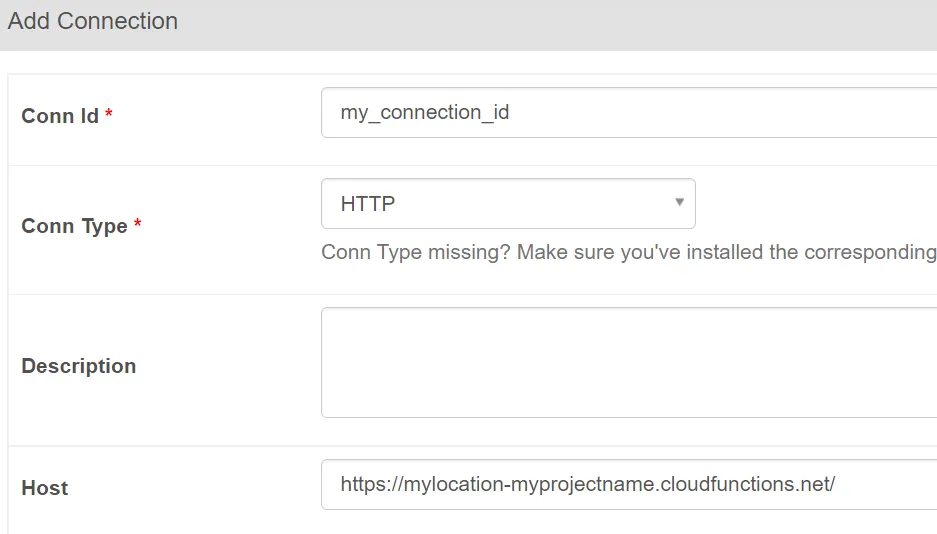Click the Conn Id field label
The height and width of the screenshot is (534, 937).
coord(60,116)
